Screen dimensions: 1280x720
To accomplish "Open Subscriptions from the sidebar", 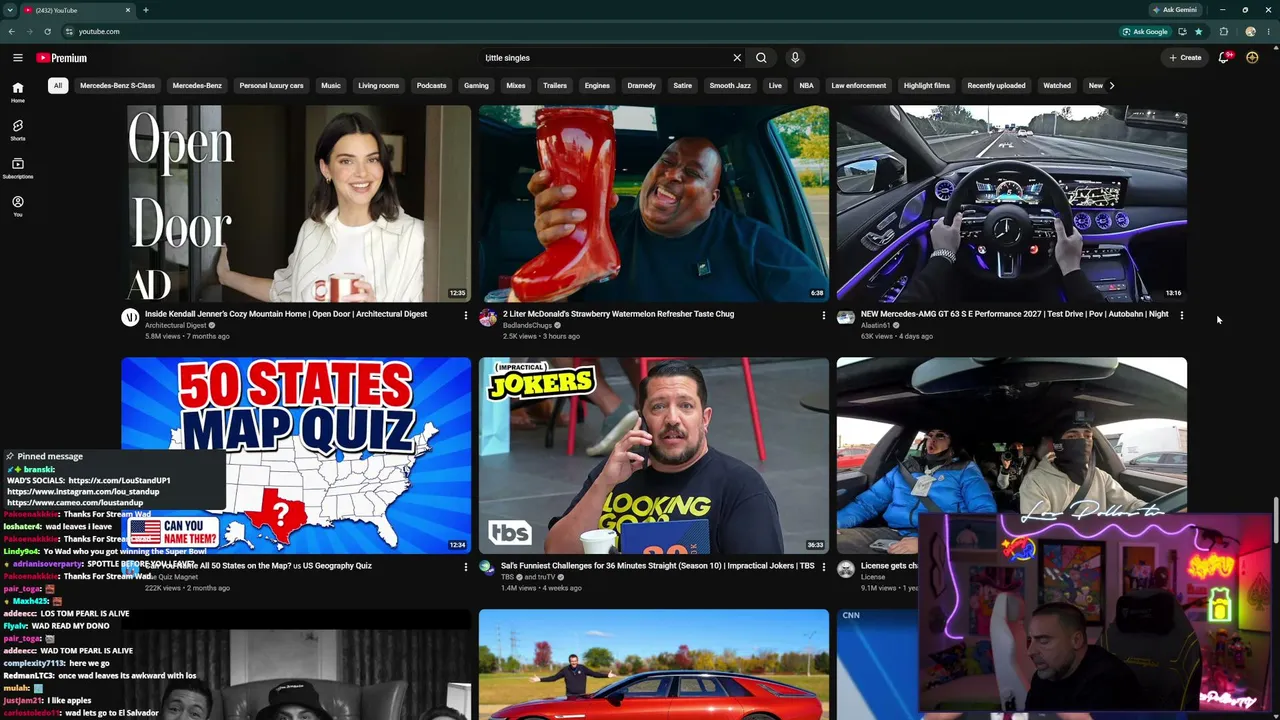I will click(18, 168).
